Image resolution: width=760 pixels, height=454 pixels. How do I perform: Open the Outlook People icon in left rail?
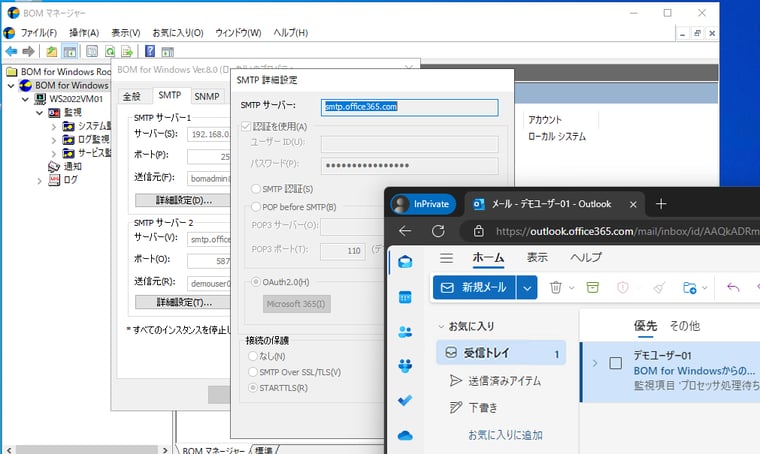pos(405,332)
